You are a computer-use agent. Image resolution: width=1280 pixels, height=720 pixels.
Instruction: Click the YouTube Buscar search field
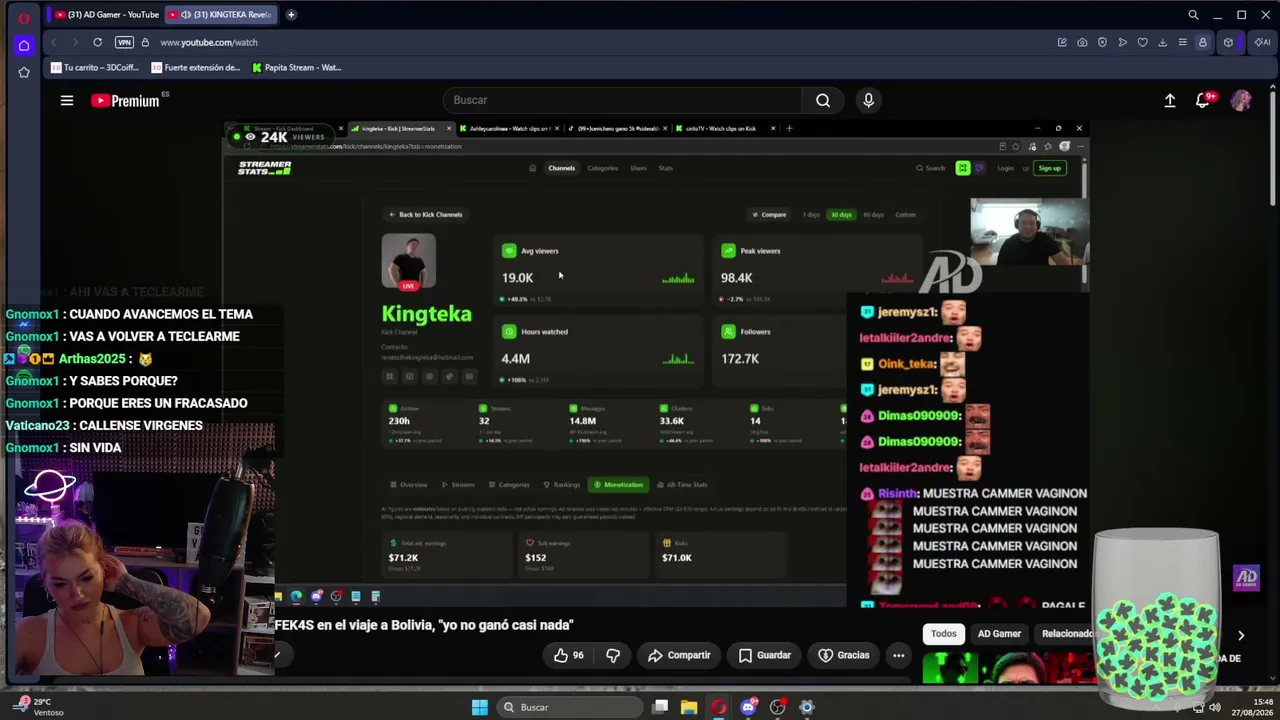(x=622, y=100)
